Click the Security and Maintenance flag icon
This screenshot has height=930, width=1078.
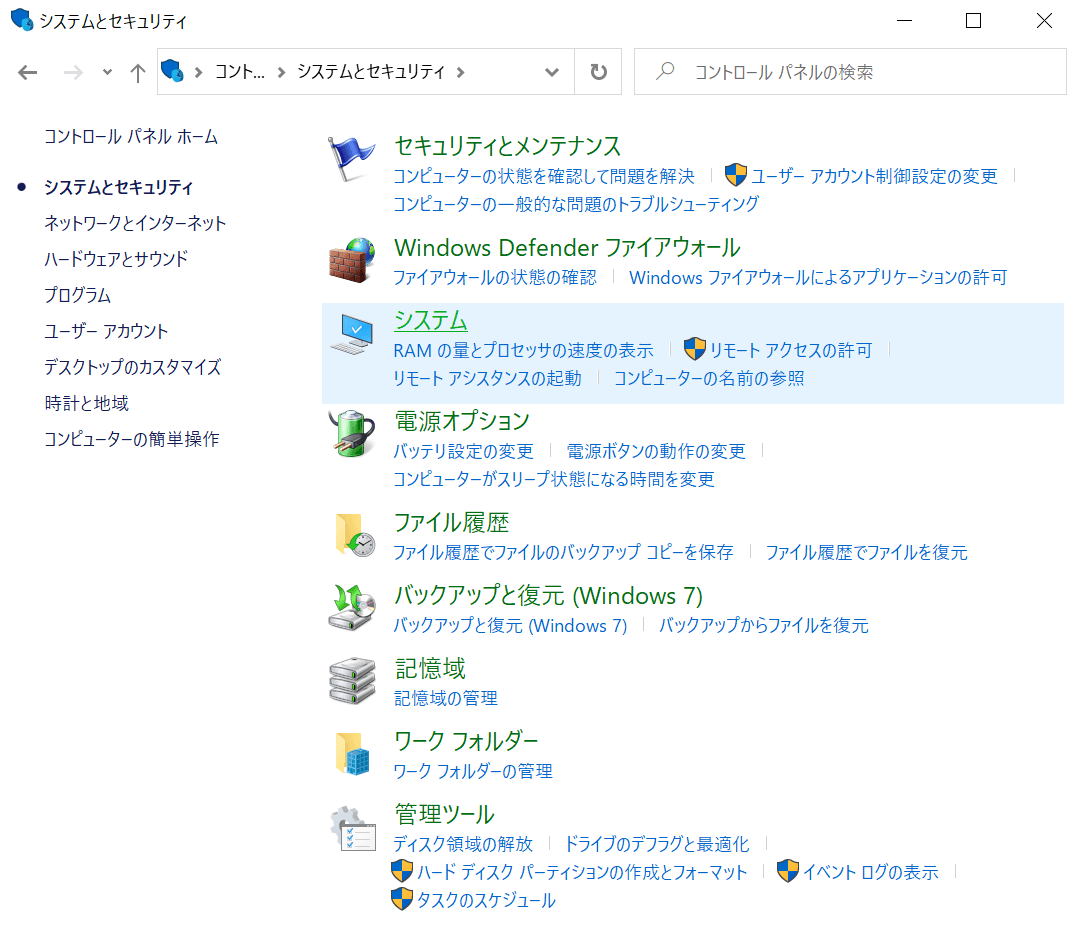click(349, 159)
